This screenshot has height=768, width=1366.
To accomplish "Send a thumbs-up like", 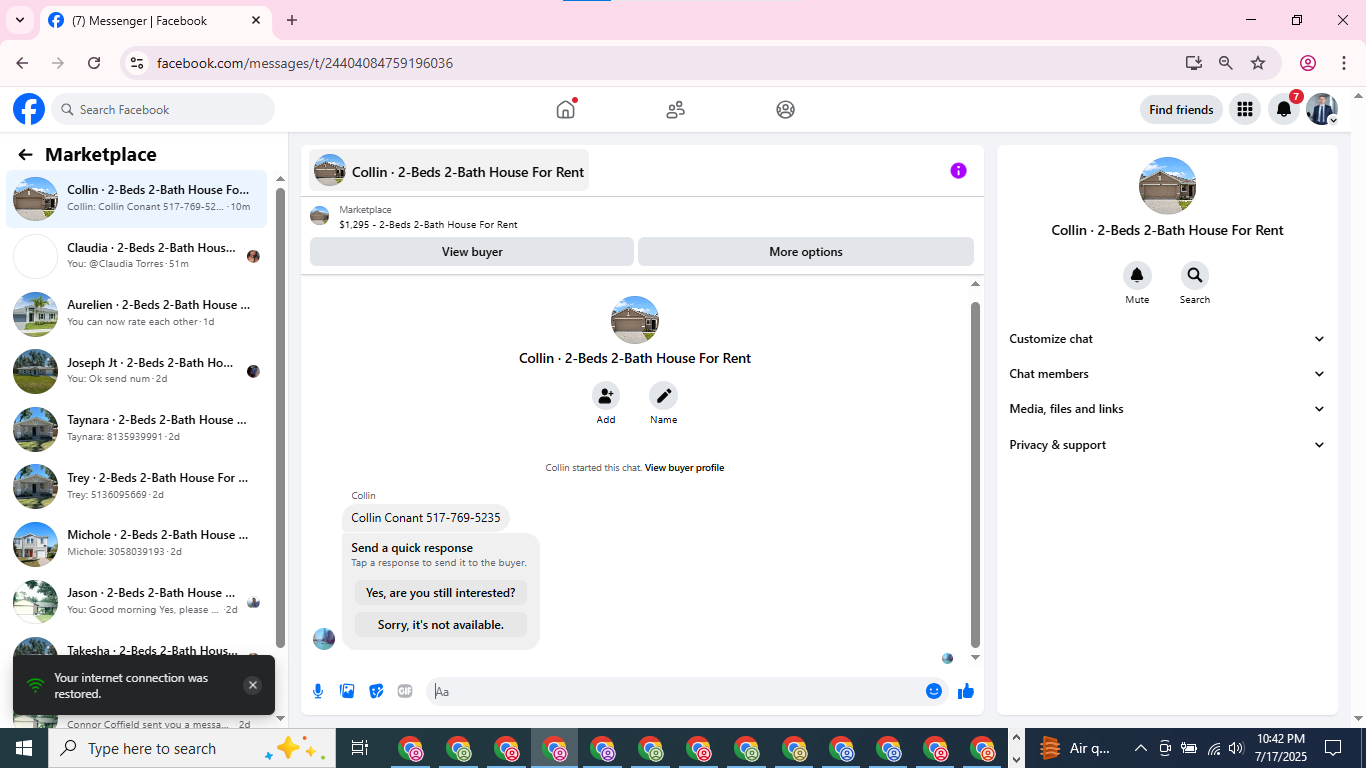I will point(966,691).
